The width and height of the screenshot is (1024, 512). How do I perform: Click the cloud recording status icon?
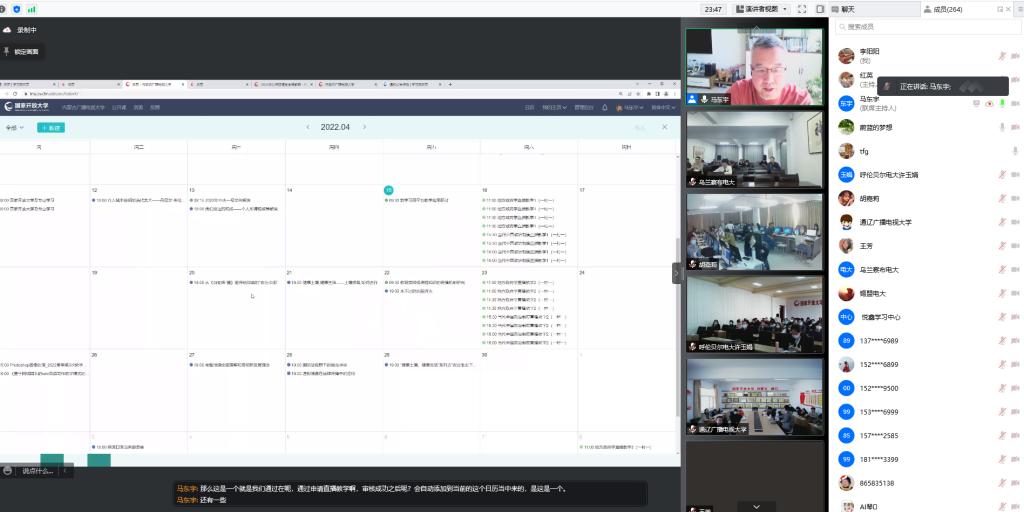coord(7,30)
